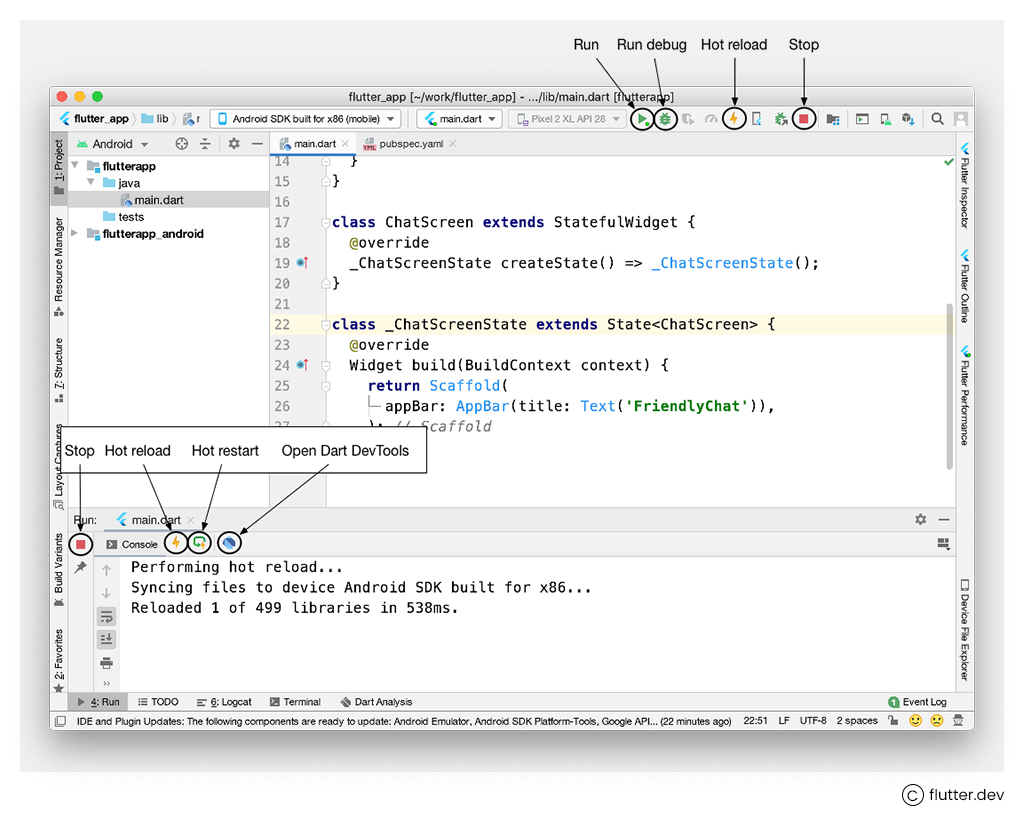Hot reload using the Run panel lightning icon
The height and width of the screenshot is (826, 1024).
(175, 543)
